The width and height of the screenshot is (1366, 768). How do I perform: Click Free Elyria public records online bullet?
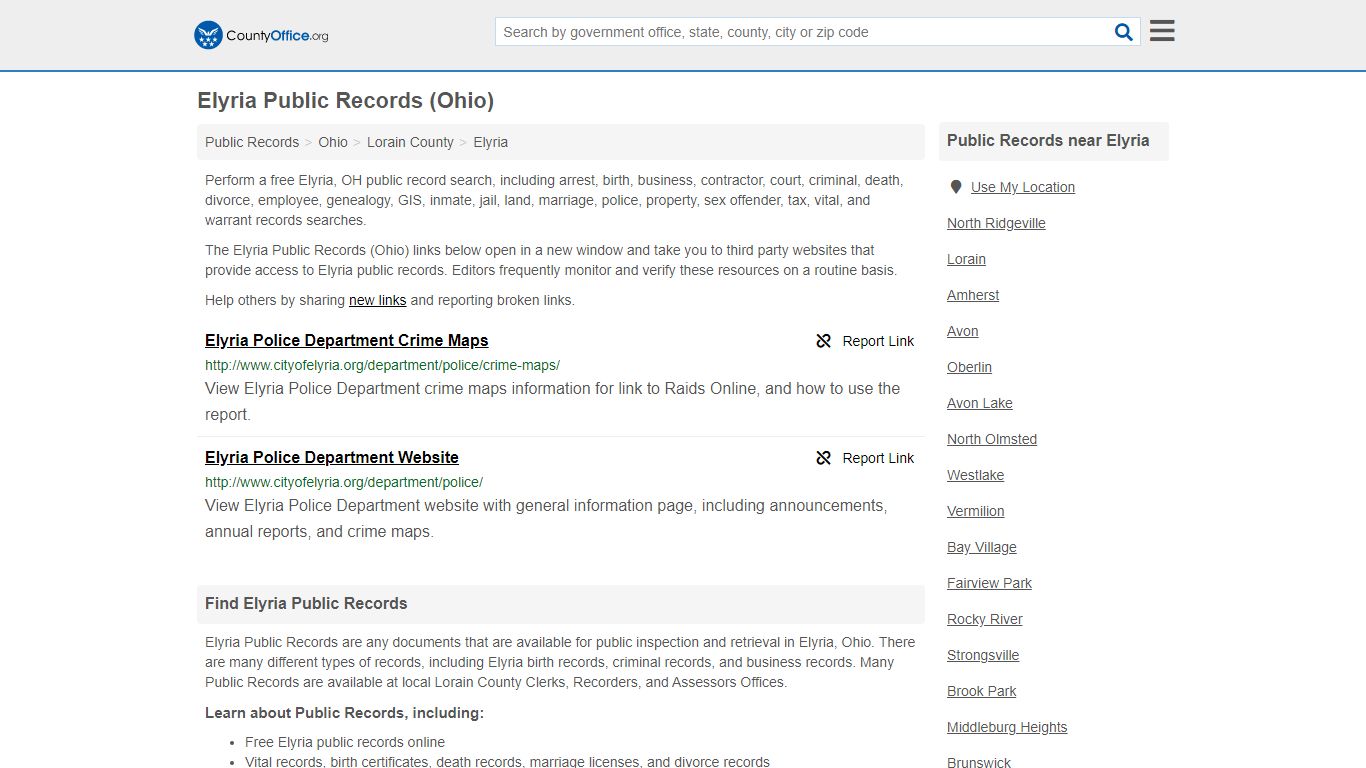click(345, 742)
